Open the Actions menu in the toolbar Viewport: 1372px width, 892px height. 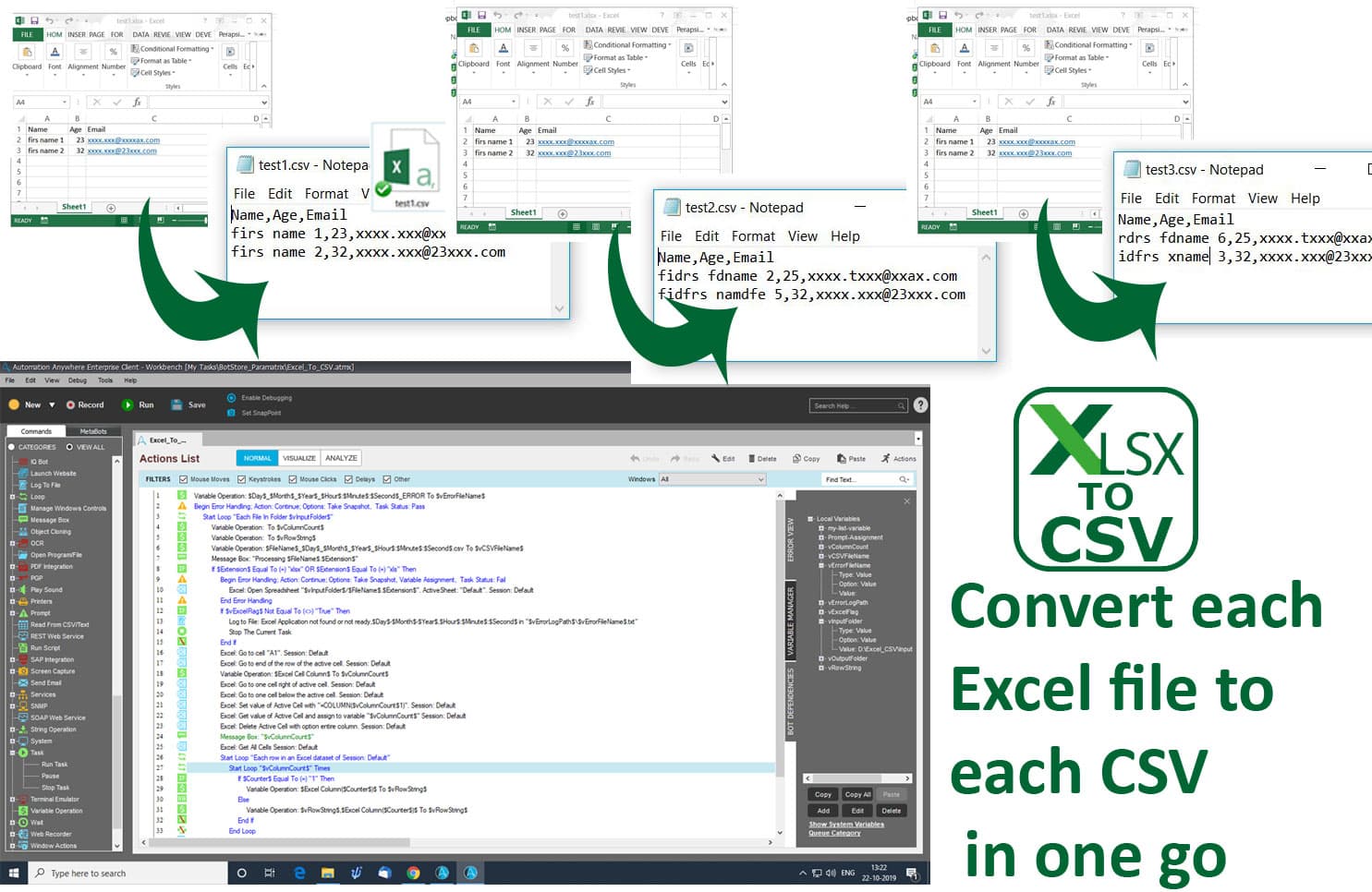coord(899,458)
